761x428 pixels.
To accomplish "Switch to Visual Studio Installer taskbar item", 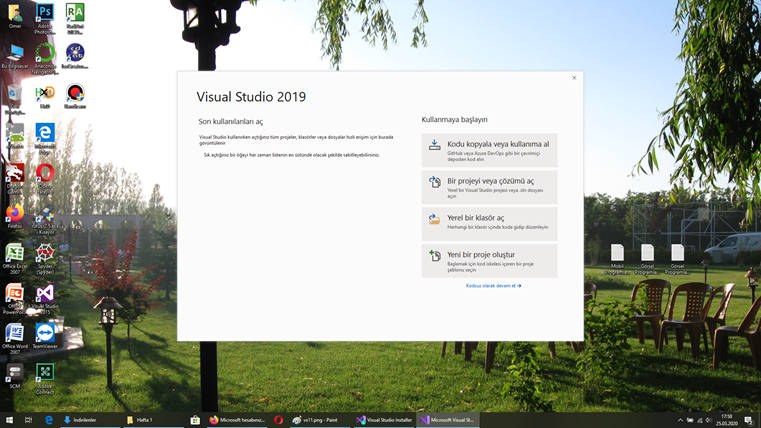I will (x=385, y=420).
